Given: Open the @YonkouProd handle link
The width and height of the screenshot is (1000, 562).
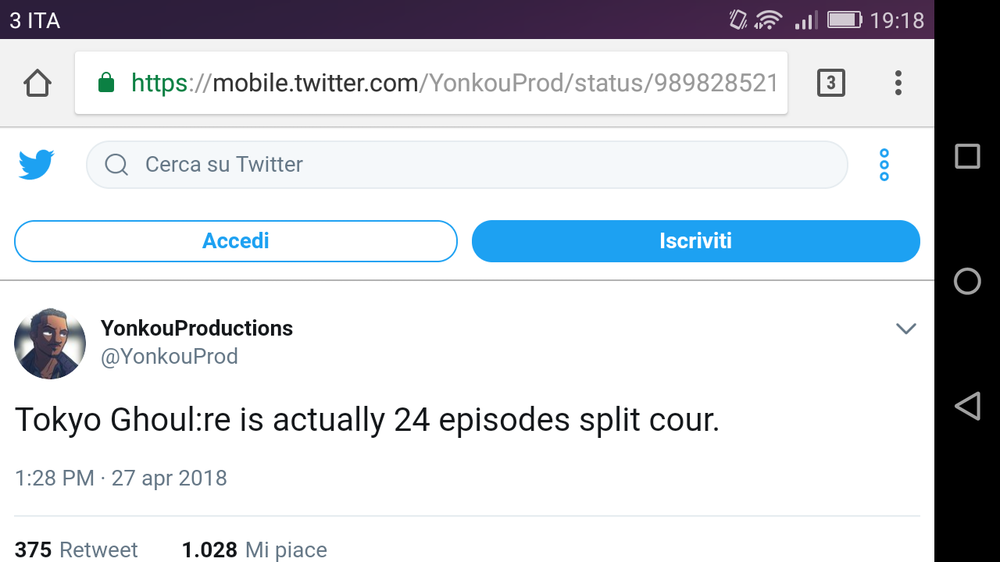Looking at the screenshot, I should (x=169, y=357).
